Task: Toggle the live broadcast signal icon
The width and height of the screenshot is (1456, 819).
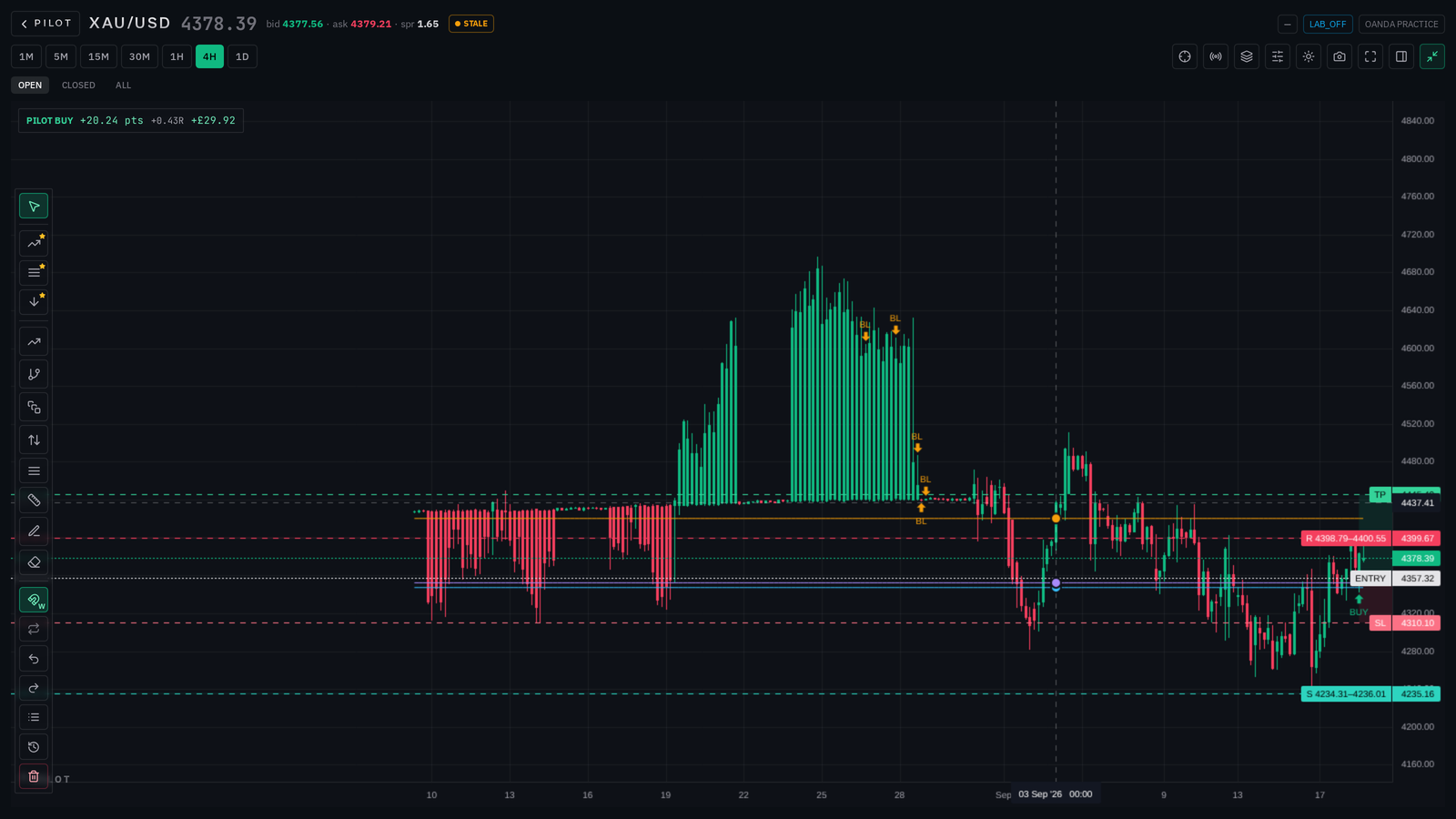Action: (x=1216, y=56)
